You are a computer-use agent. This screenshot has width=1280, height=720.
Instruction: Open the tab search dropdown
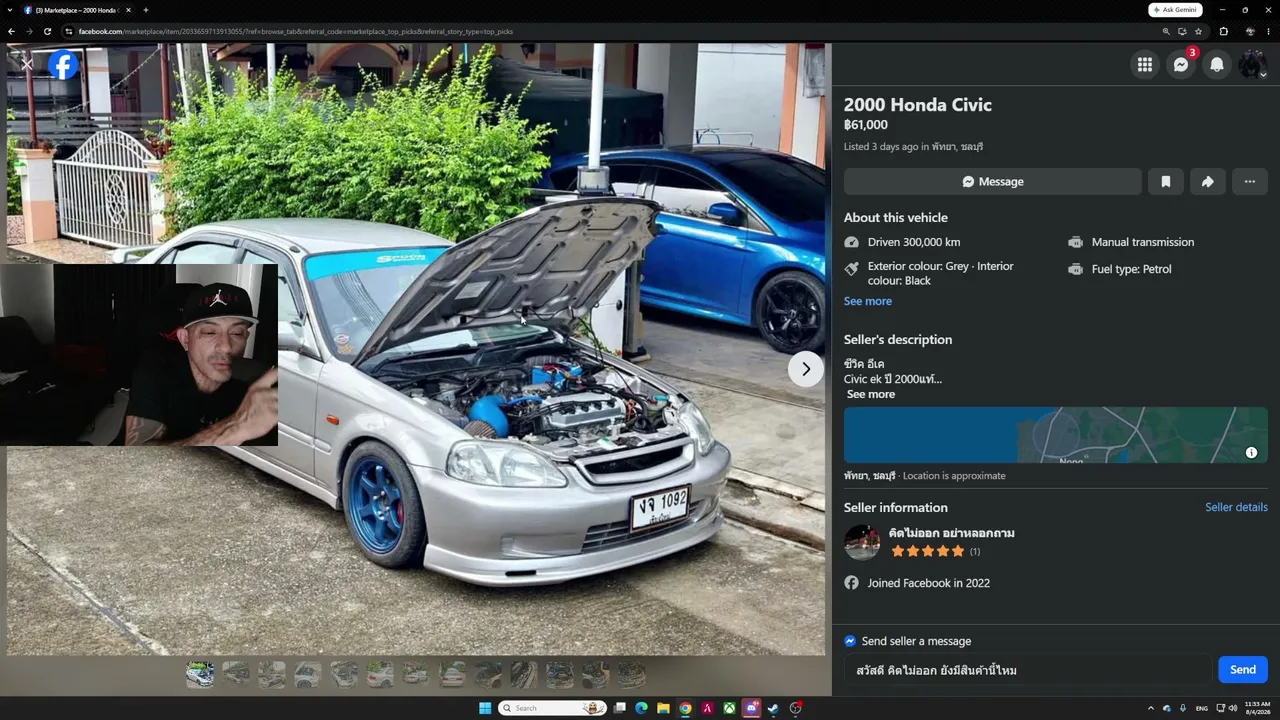click(x=10, y=10)
